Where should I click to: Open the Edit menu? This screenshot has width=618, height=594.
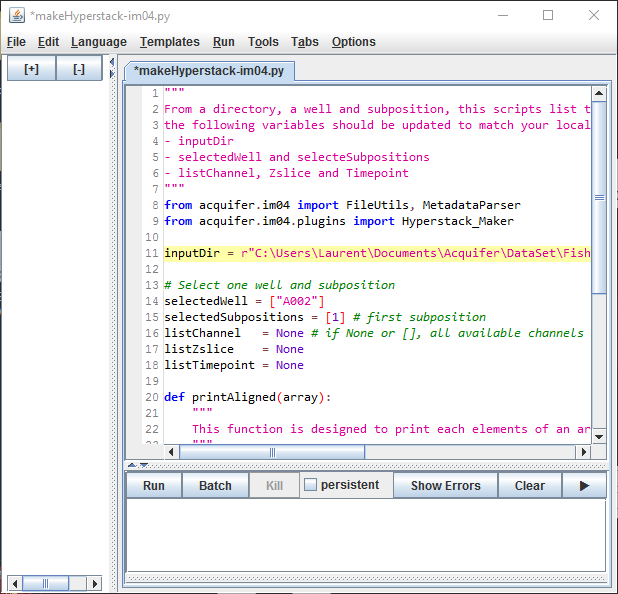pyautogui.click(x=48, y=42)
